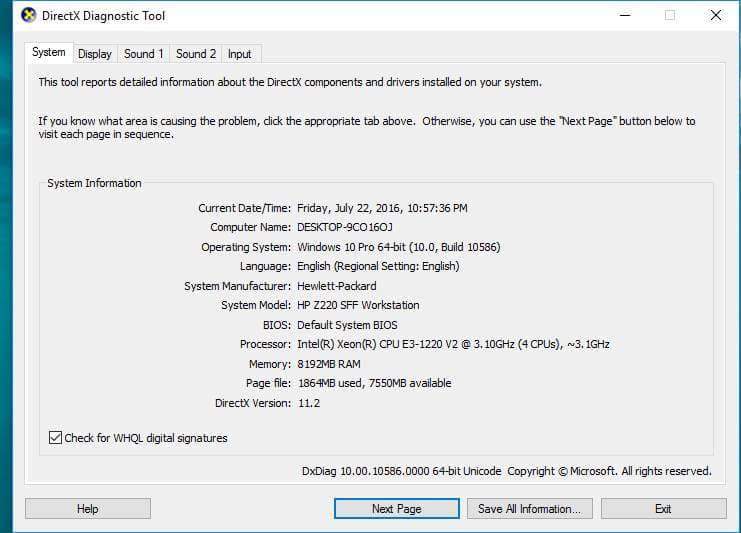The height and width of the screenshot is (533, 741).
Task: Toggle Check for WHQL digital signatures
Action: (55, 438)
